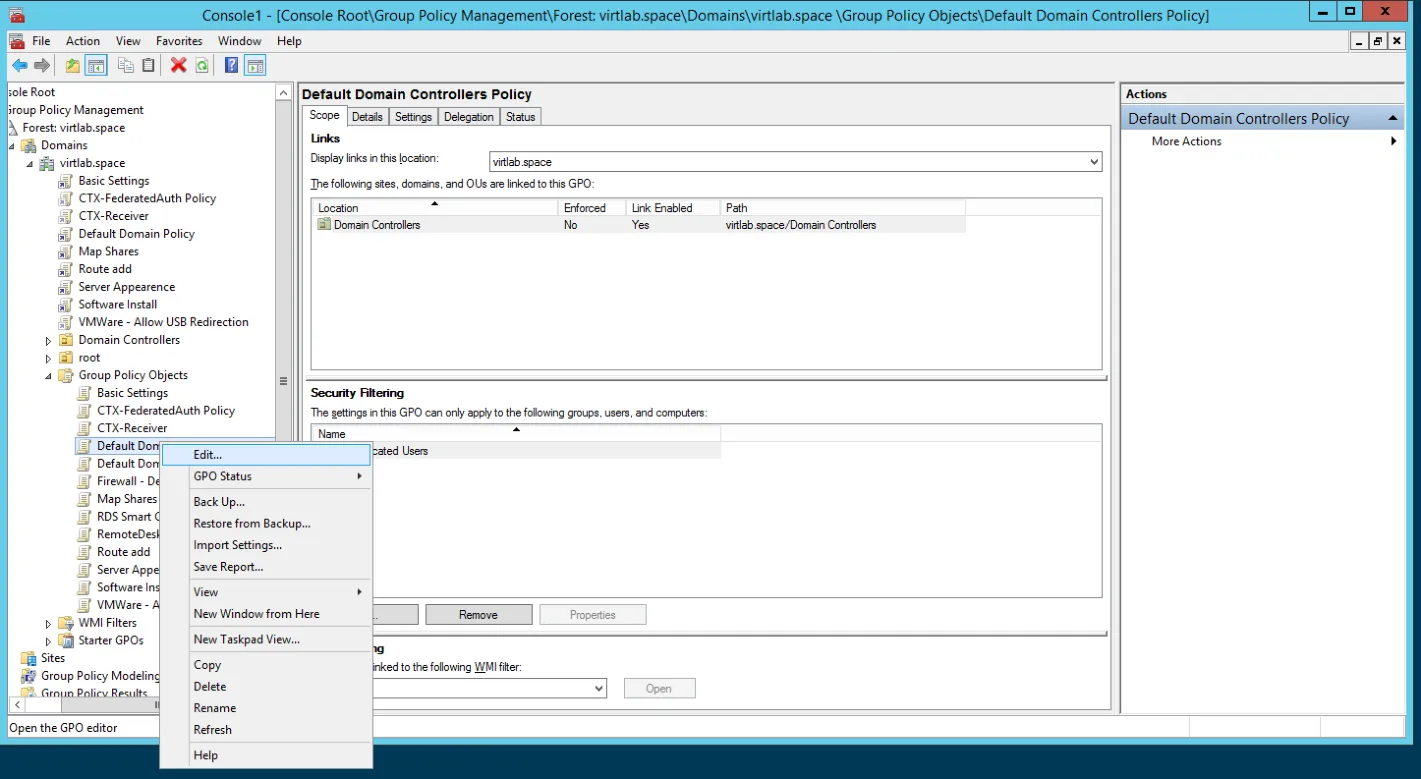Click the Domain Controllers icon in the Links table

point(324,225)
